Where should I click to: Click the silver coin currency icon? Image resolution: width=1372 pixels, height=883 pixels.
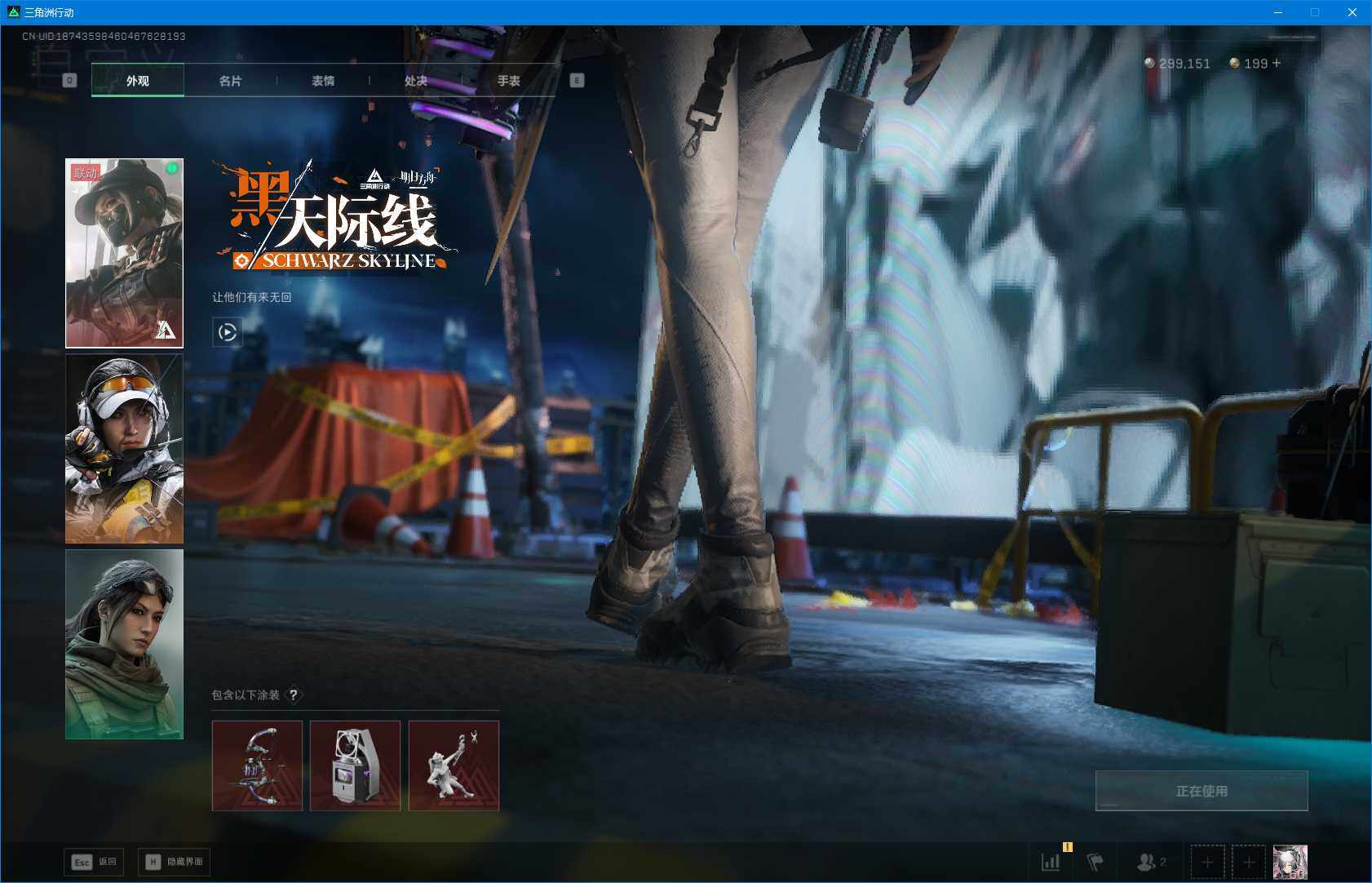tap(1149, 63)
